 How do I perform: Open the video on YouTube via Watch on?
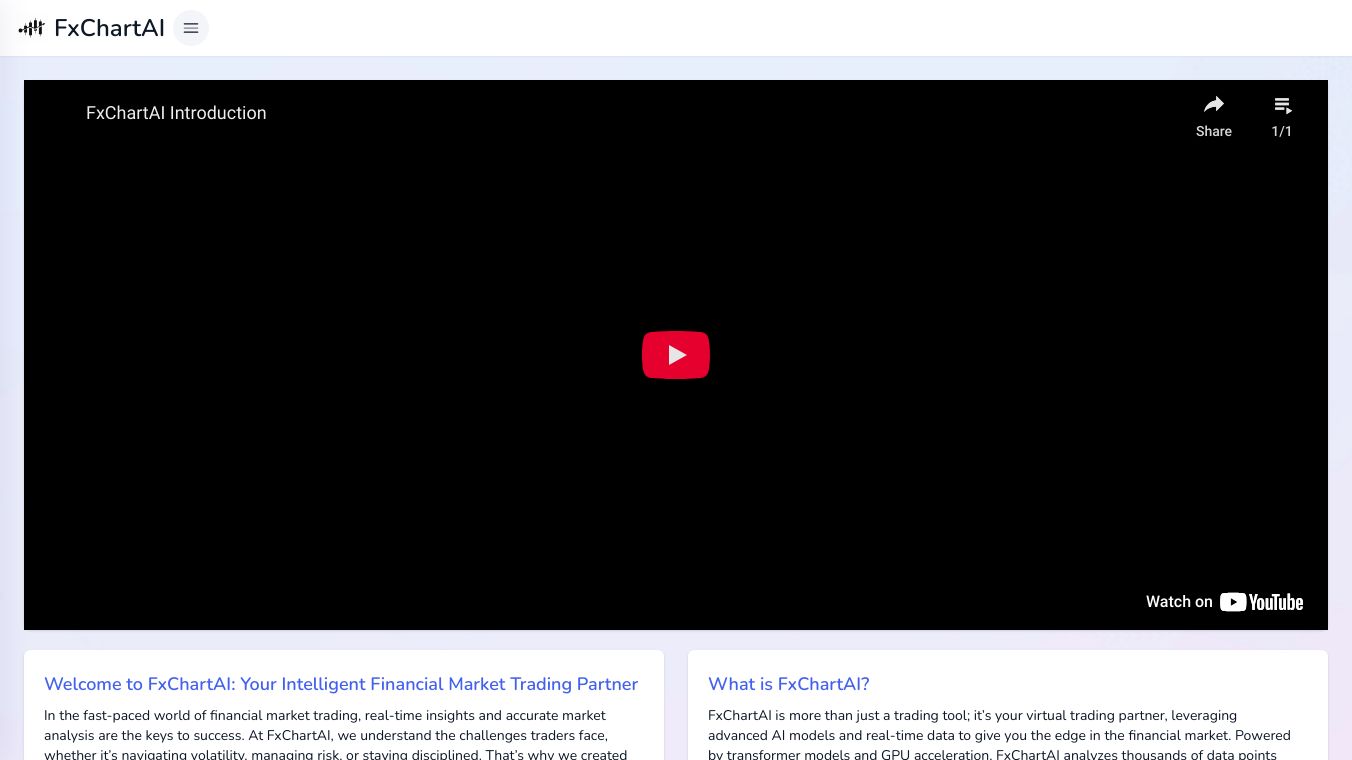(1225, 602)
